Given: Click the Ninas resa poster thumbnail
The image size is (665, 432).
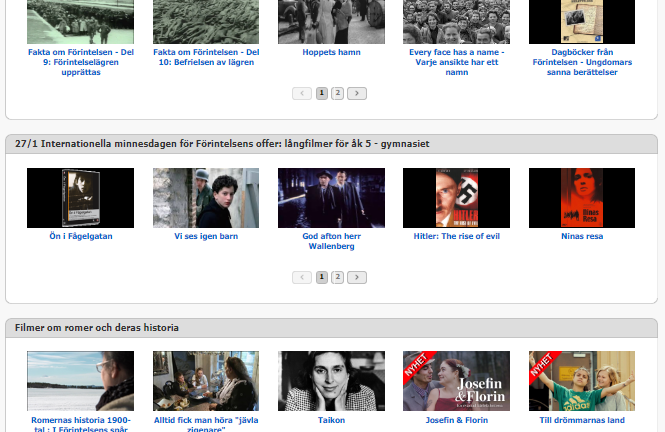Looking at the screenshot, I should click(x=582, y=198).
